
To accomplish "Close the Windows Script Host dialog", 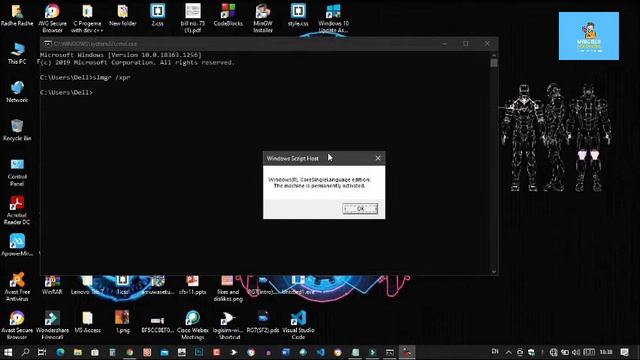I will click(378, 158).
